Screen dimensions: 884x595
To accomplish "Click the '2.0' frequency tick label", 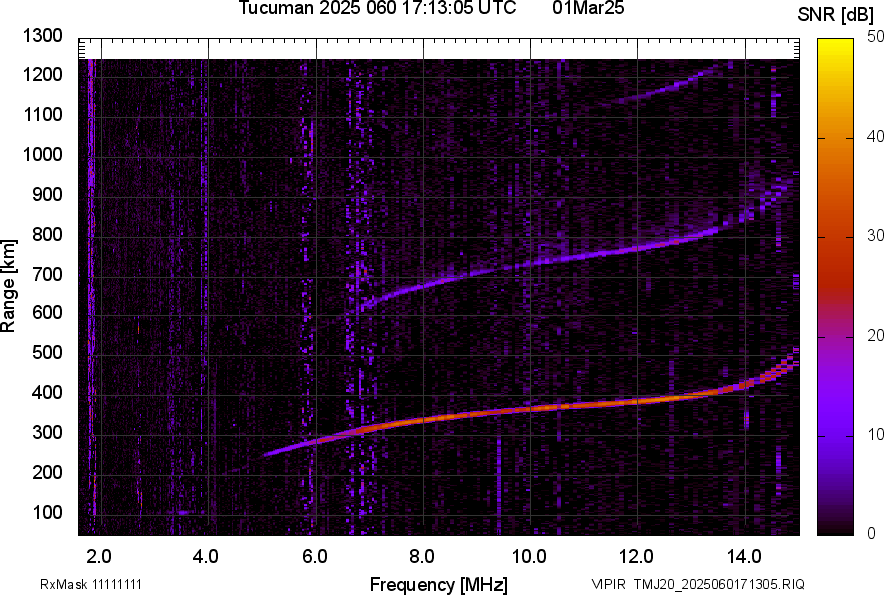I will pyautogui.click(x=99, y=556).
